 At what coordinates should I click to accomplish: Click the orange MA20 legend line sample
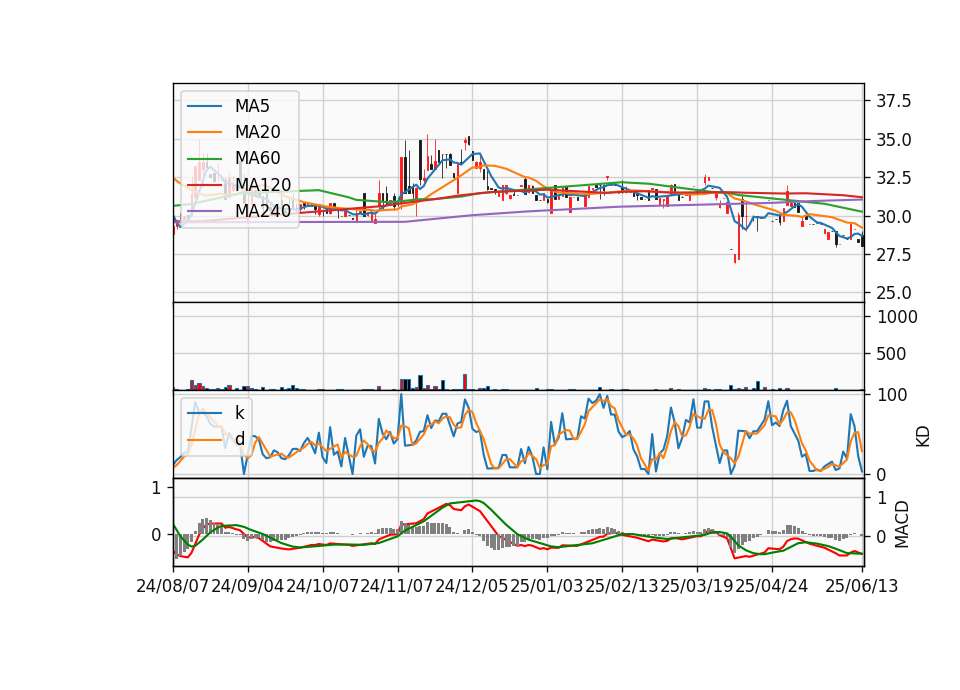[x=204, y=132]
